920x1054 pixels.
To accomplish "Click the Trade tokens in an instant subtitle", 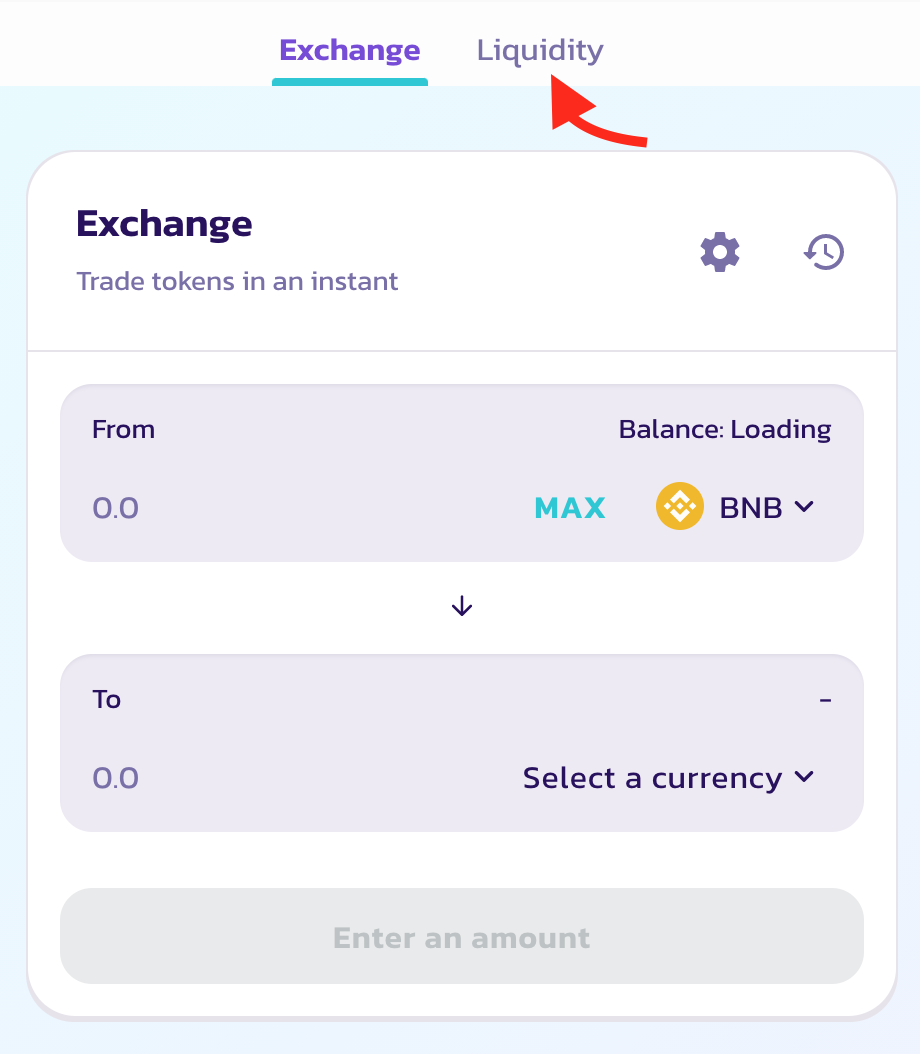I will click(237, 282).
